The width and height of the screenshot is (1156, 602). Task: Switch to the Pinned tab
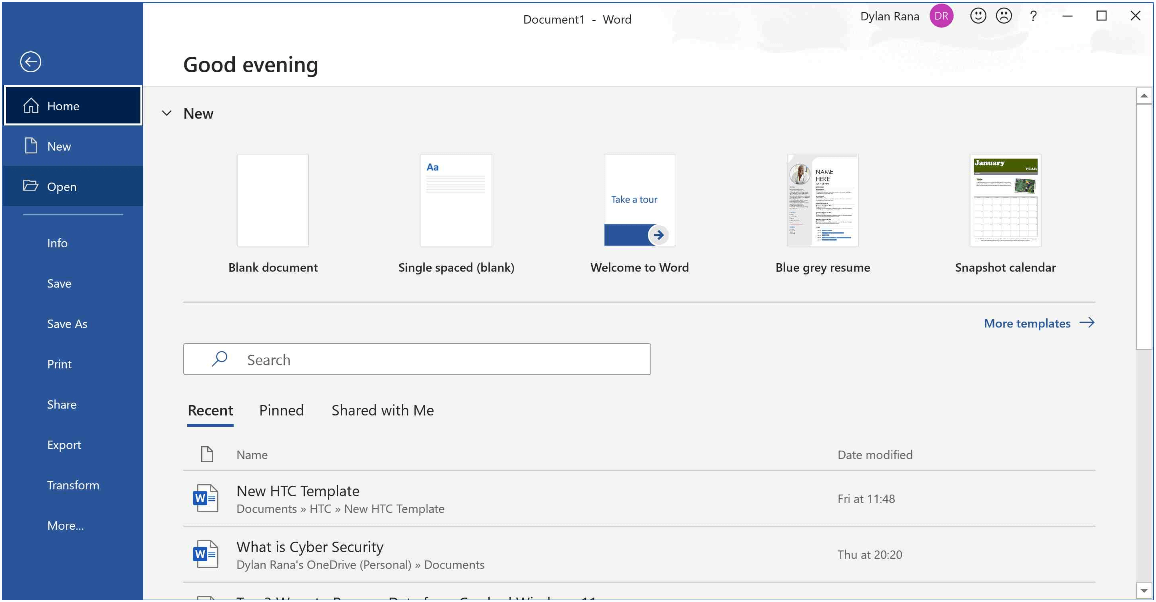point(281,410)
